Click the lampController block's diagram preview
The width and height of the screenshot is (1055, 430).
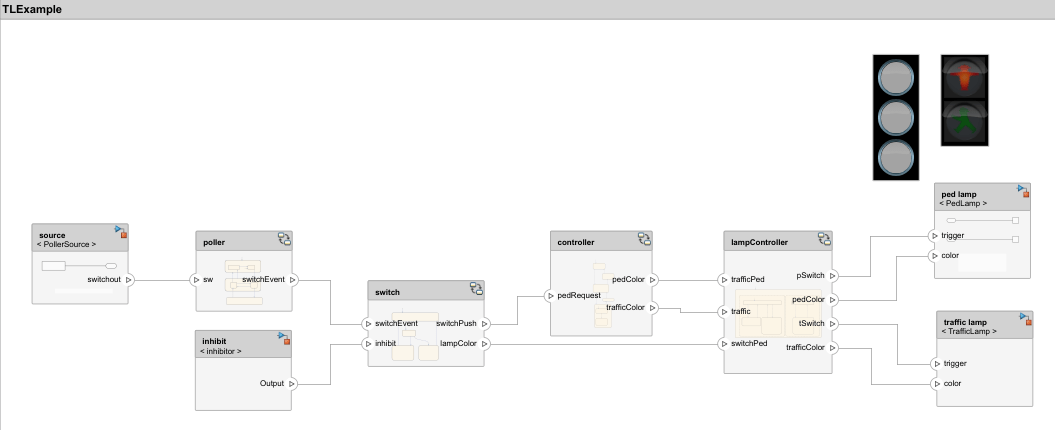[x=778, y=314]
